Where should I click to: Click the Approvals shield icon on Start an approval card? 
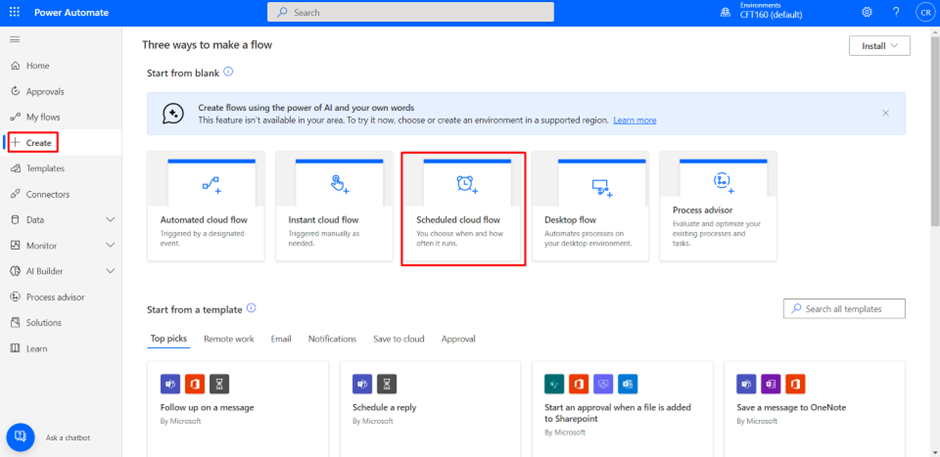tap(603, 383)
